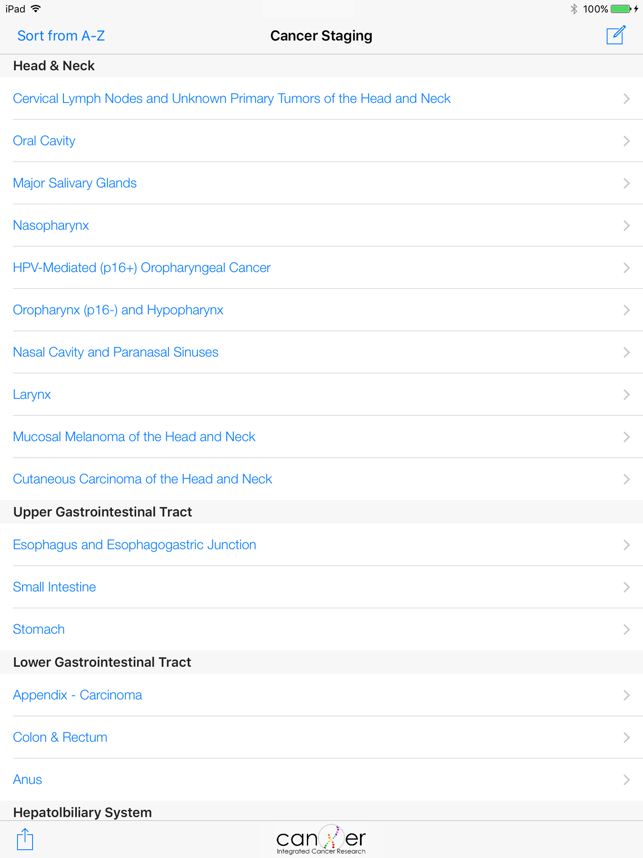Tap the Canxer logo in bottom bar
The width and height of the screenshot is (643, 858).
[x=321, y=840]
